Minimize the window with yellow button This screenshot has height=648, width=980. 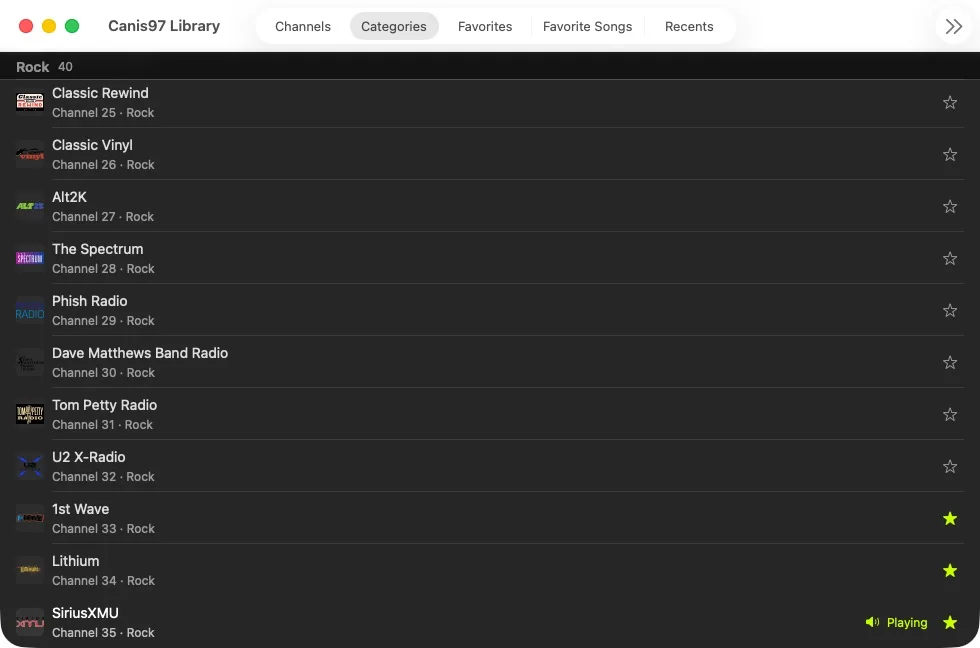pos(49,26)
